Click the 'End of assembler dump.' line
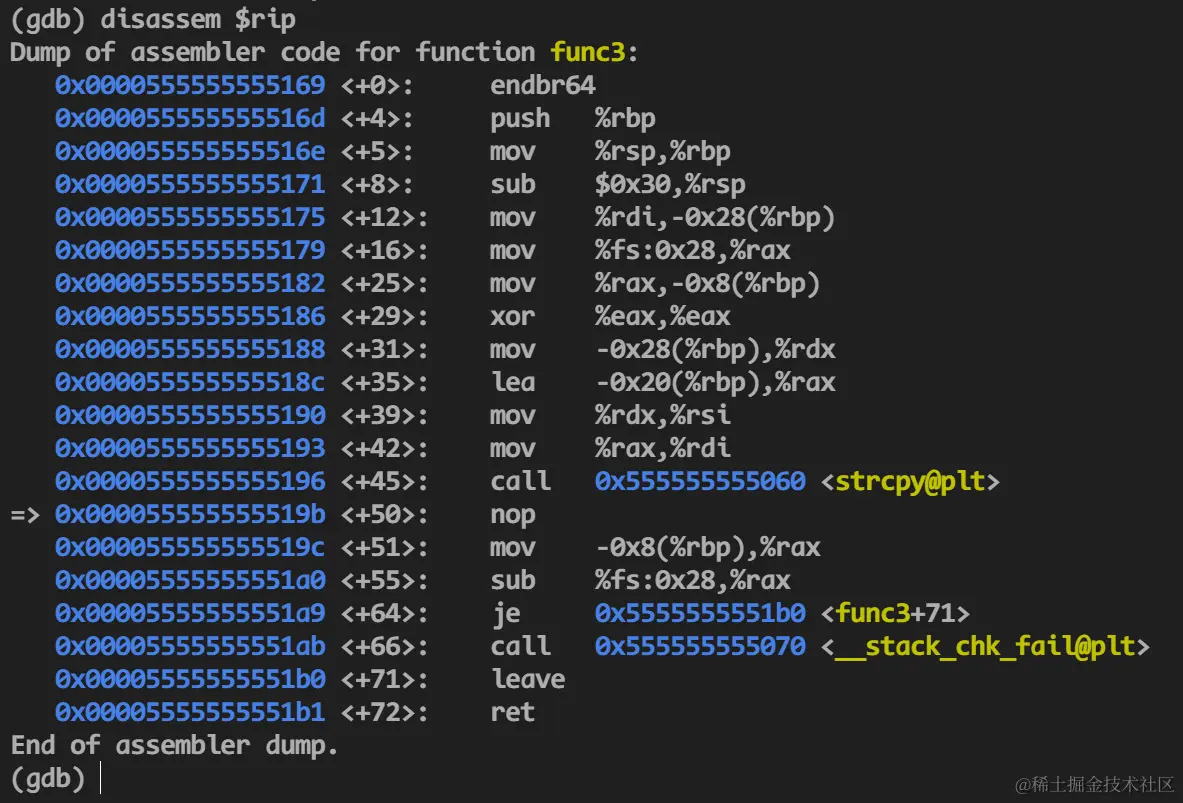 [175, 745]
